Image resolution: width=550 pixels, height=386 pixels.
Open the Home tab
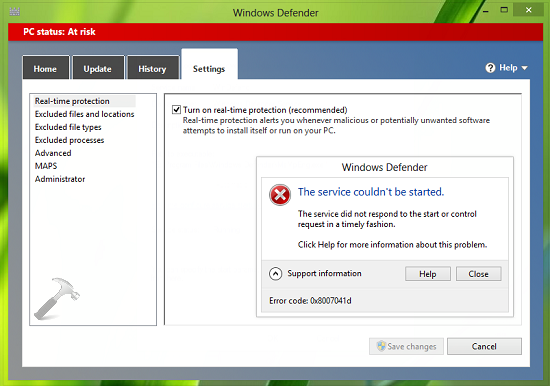point(46,67)
